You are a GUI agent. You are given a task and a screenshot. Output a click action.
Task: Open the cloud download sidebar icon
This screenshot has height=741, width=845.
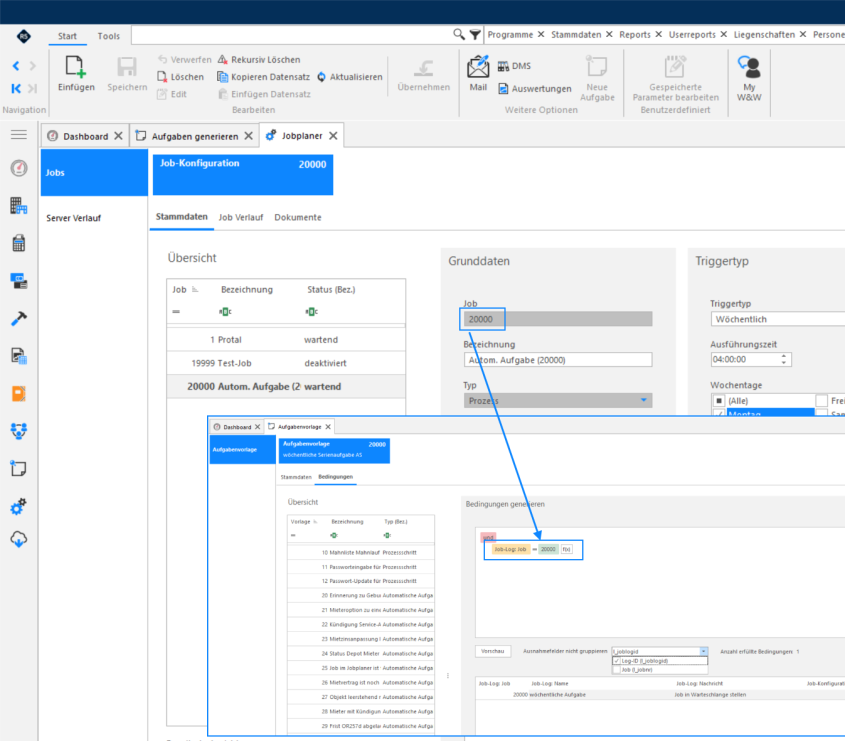coord(19,539)
